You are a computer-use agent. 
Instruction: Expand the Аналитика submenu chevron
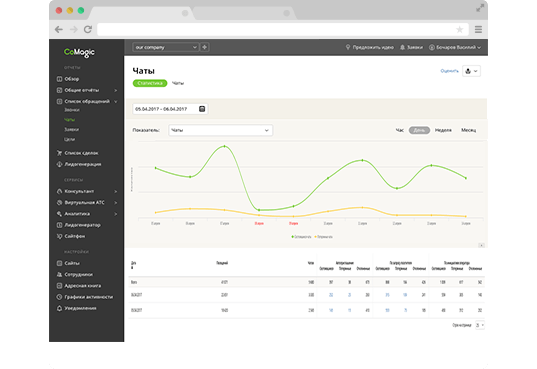coord(116,214)
